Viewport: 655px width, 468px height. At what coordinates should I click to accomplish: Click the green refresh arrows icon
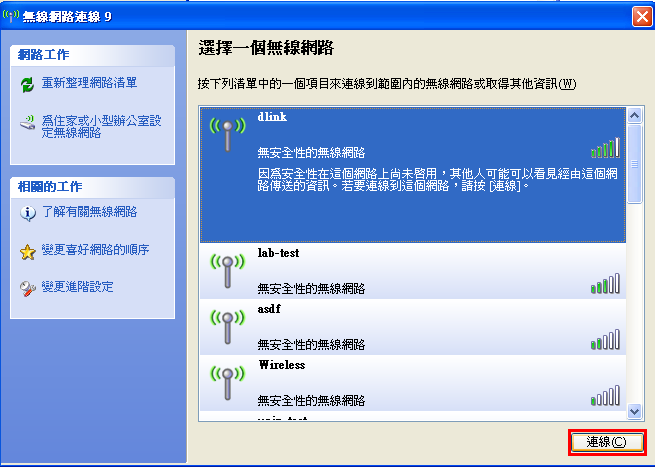[x=28, y=85]
